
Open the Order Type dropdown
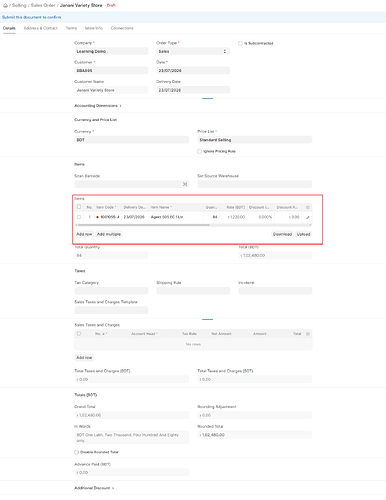193,51
